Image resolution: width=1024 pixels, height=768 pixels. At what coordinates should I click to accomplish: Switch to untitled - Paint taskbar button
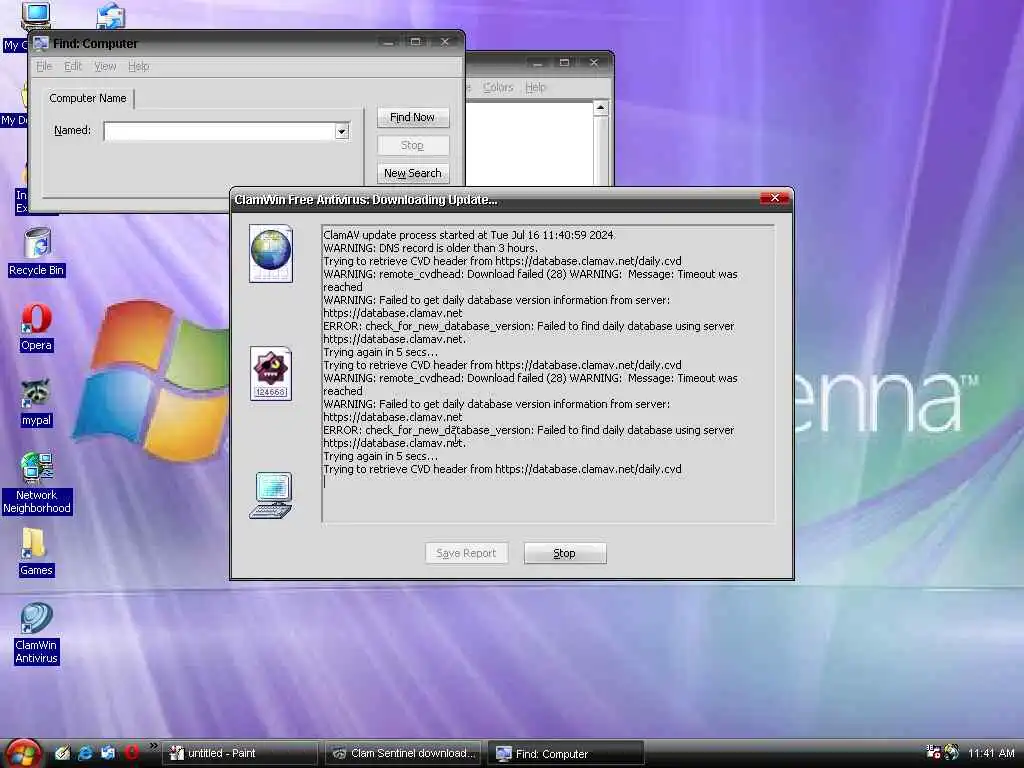point(240,754)
